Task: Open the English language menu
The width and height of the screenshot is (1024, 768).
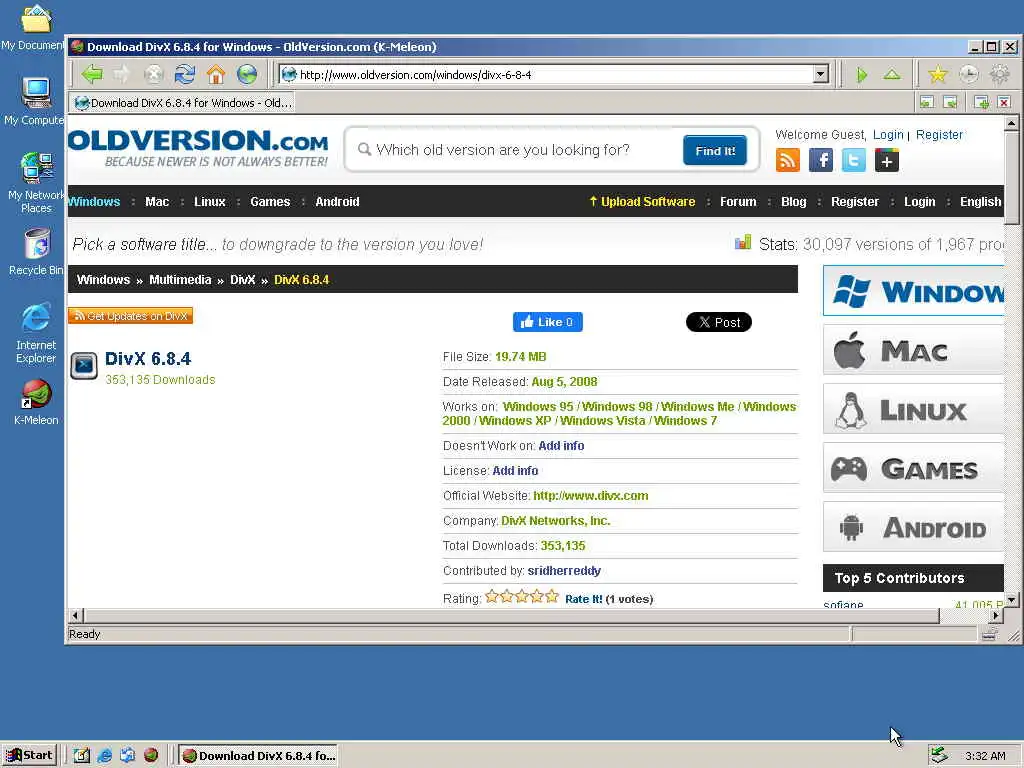Action: pyautogui.click(x=980, y=202)
